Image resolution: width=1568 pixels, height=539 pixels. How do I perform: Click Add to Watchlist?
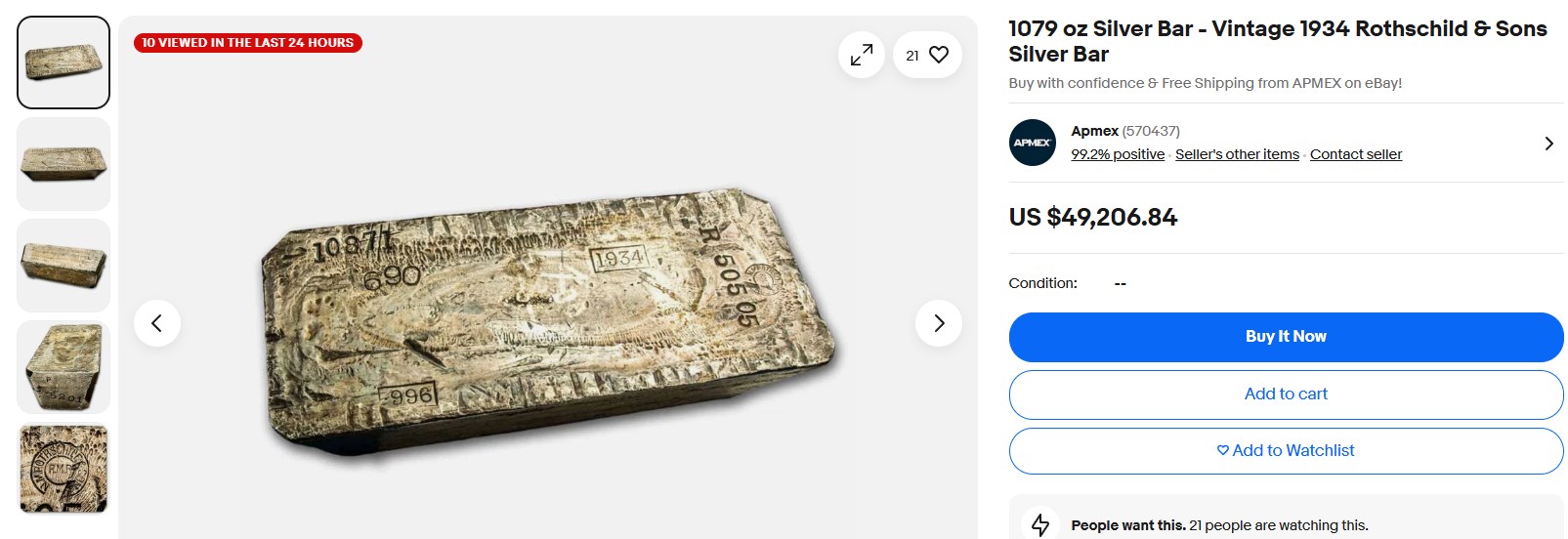pyautogui.click(x=1286, y=451)
